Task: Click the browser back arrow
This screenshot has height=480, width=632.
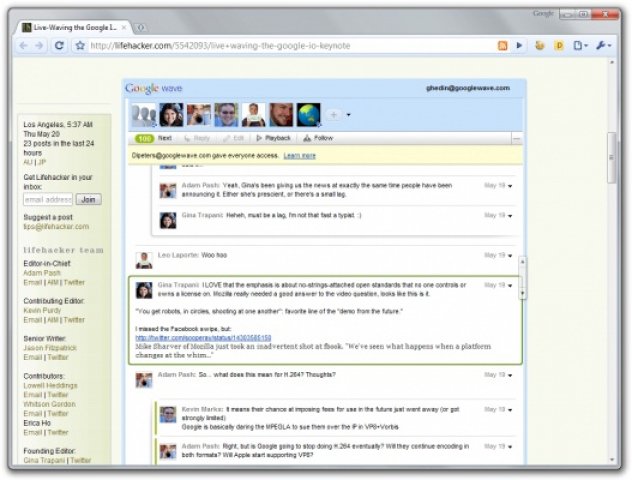Action: (x=24, y=46)
